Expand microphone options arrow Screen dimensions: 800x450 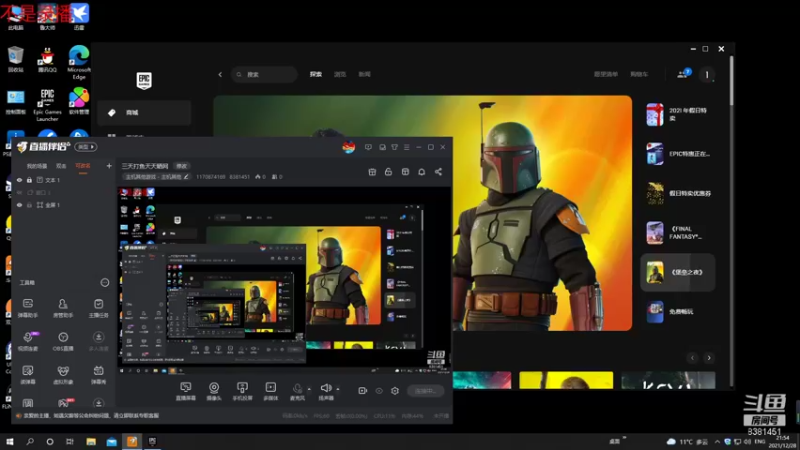(x=309, y=389)
